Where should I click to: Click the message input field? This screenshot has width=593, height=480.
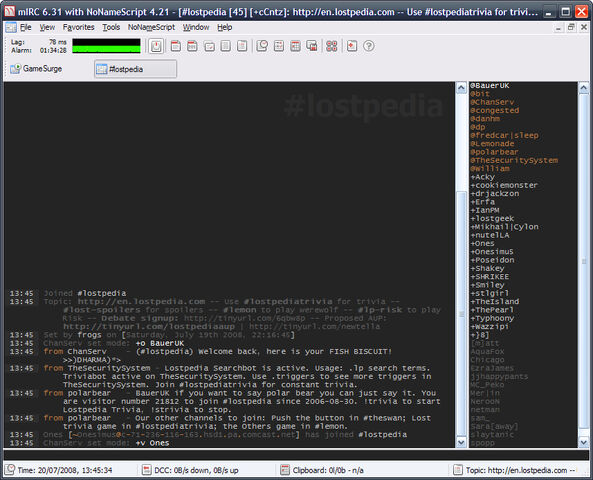pos(296,454)
